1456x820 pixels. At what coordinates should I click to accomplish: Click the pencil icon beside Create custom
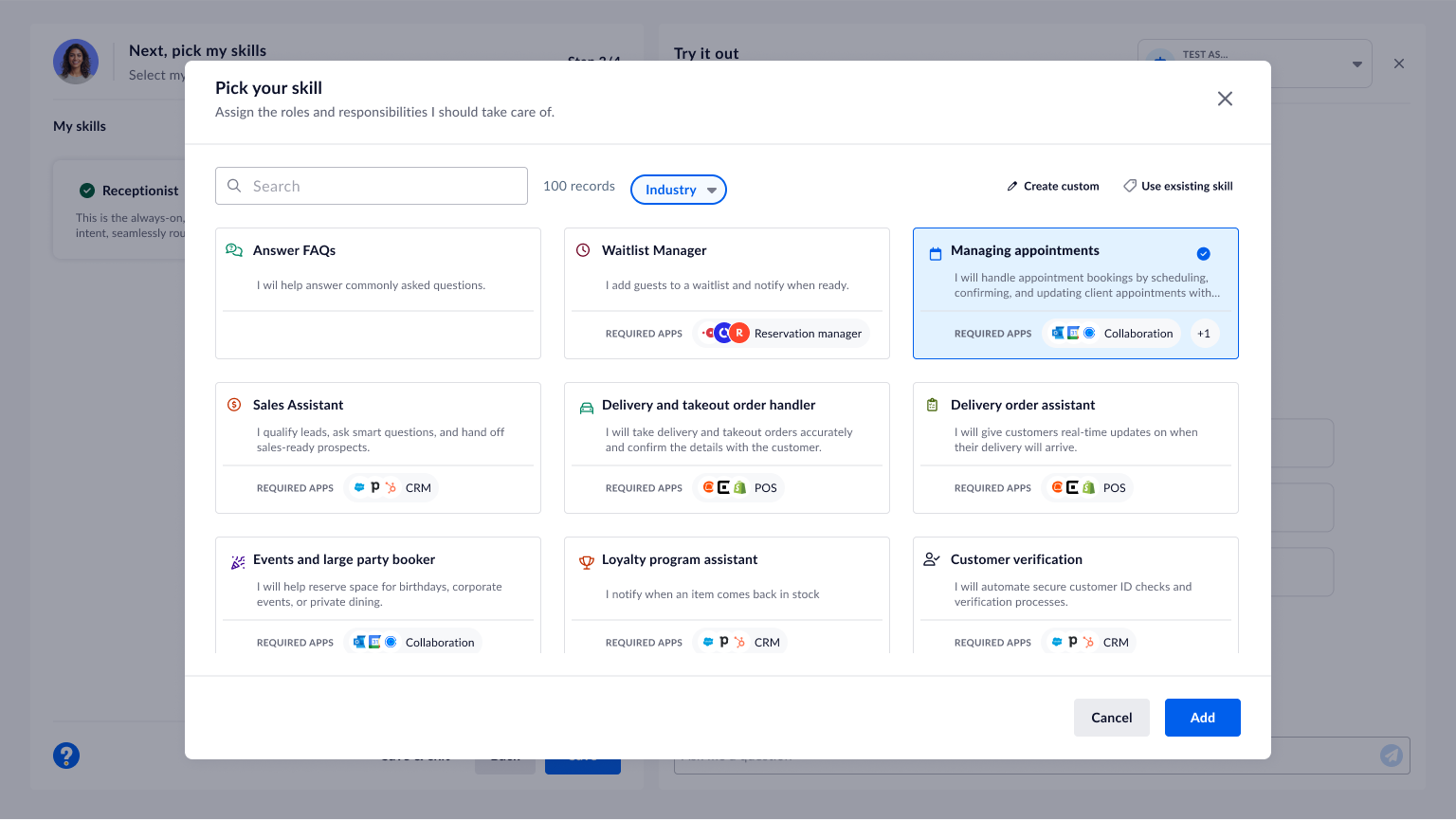[x=1012, y=187]
